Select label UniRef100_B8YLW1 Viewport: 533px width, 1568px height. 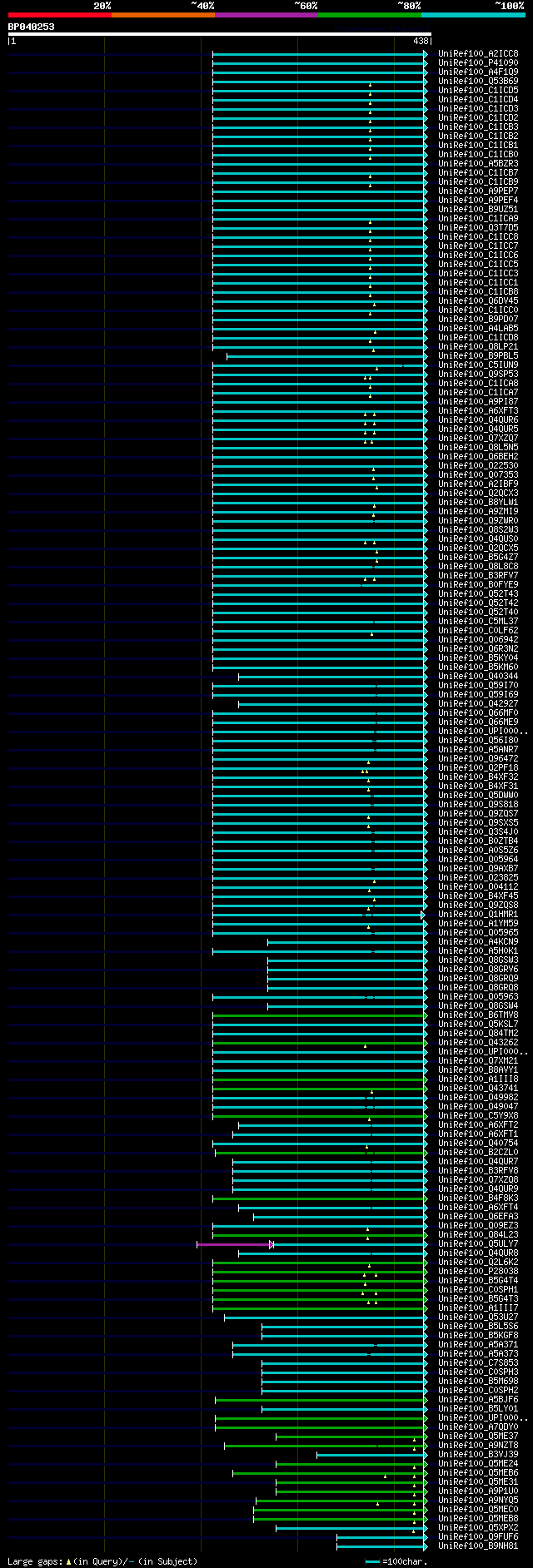tap(478, 502)
